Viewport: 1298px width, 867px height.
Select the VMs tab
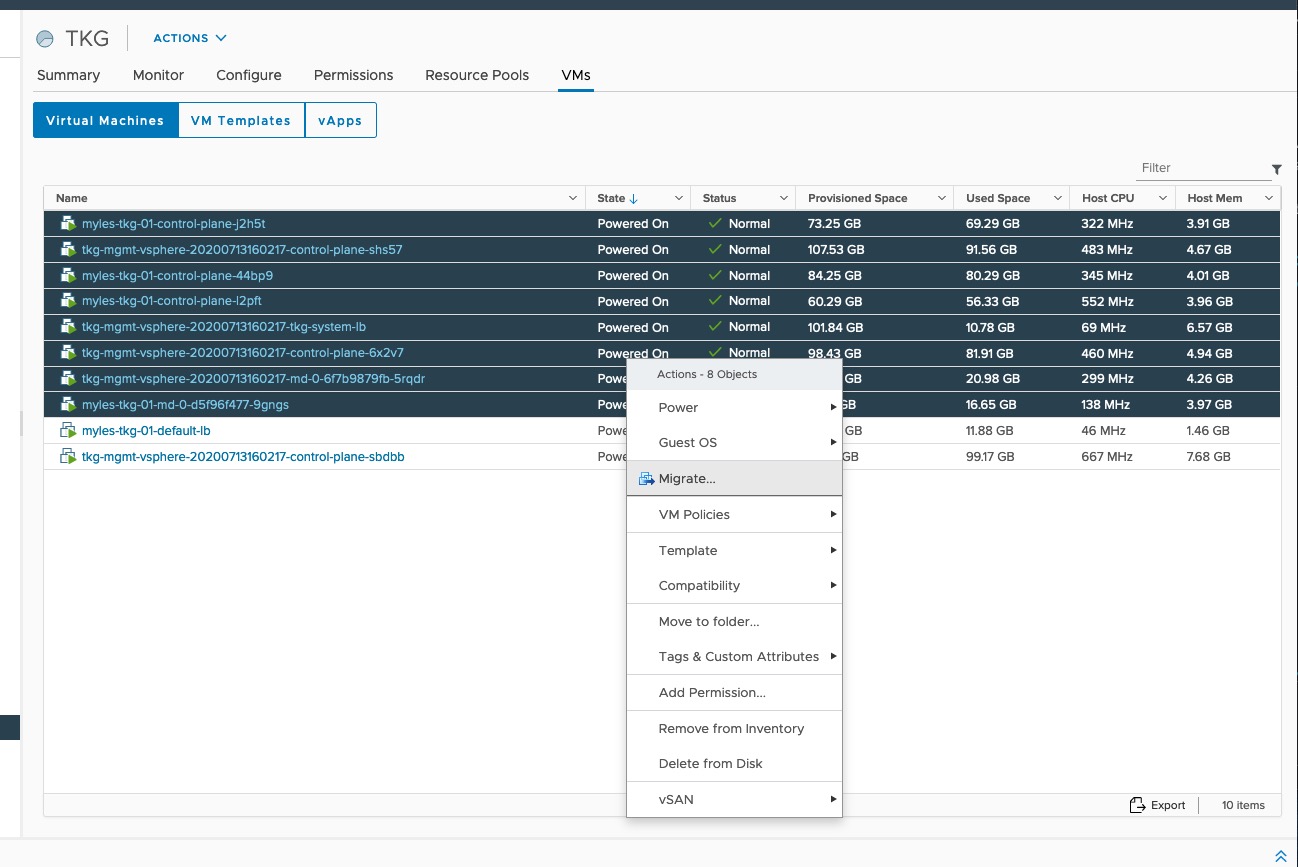coord(576,75)
